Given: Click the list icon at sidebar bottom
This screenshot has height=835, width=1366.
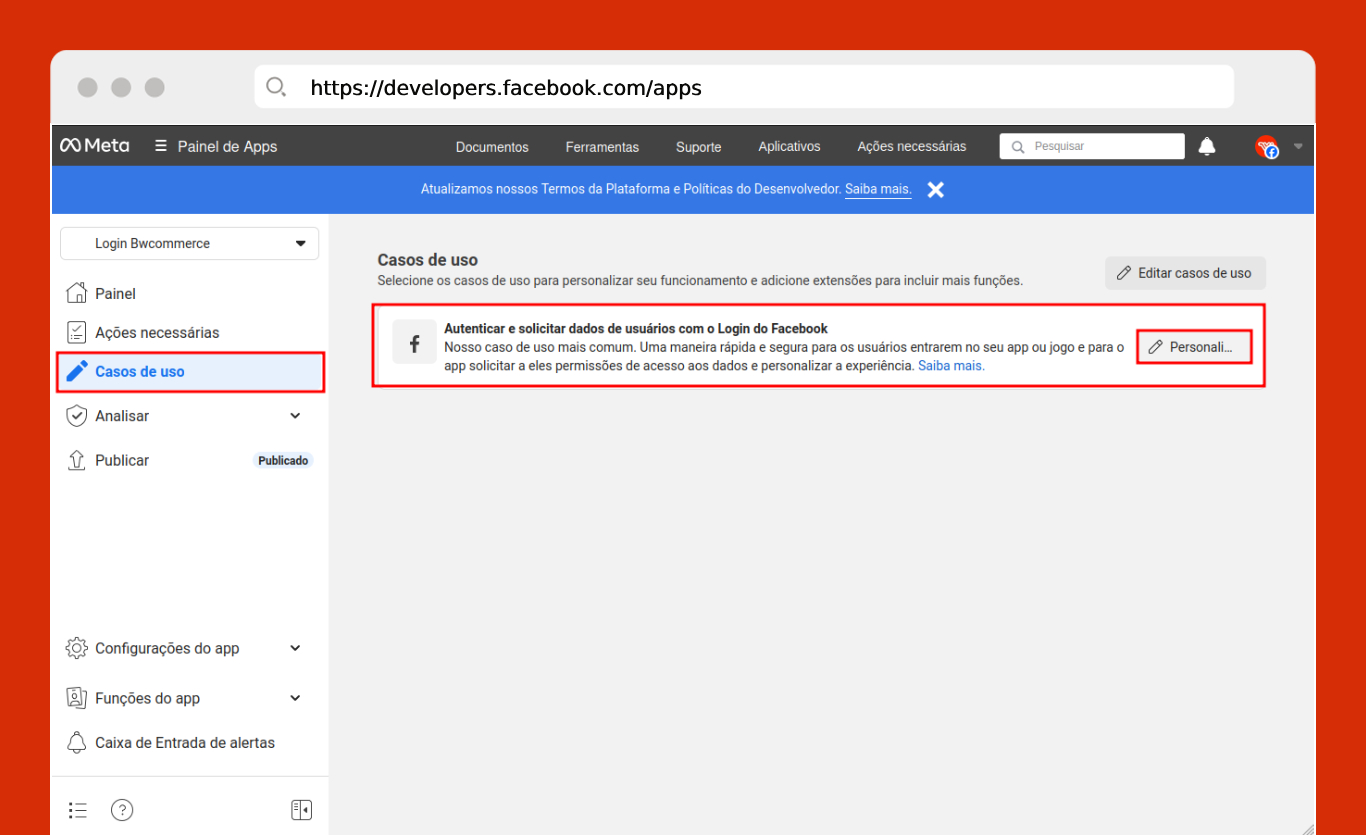Looking at the screenshot, I should pos(78,810).
